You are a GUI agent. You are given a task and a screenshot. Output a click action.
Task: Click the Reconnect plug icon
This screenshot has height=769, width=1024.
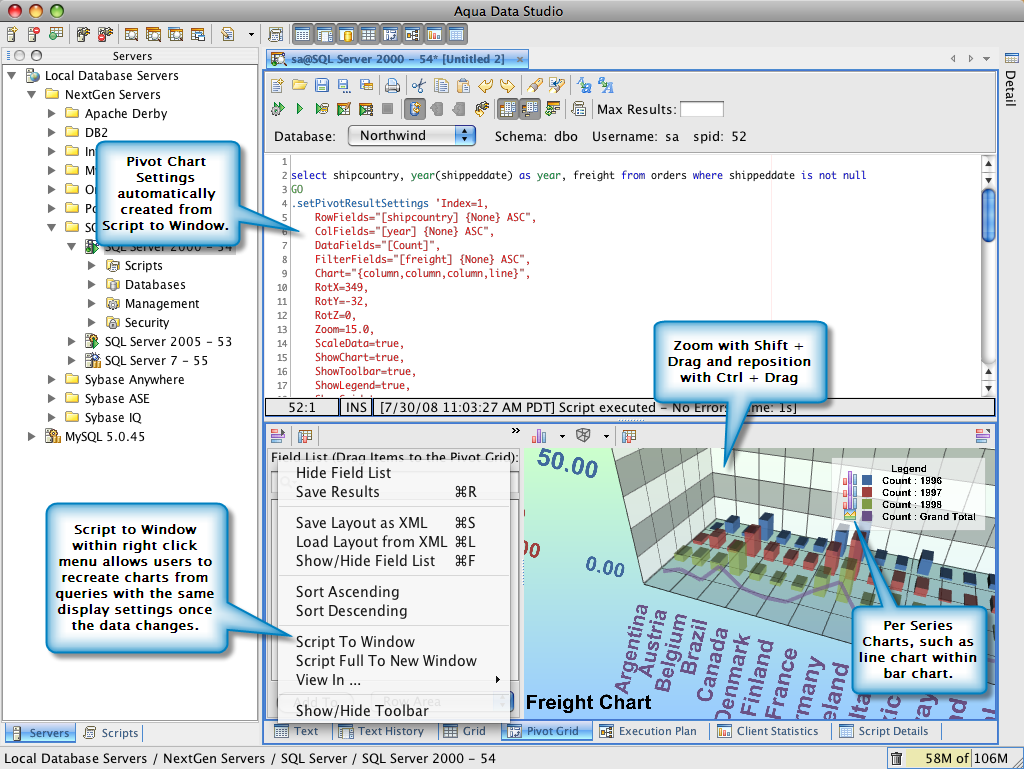pyautogui.click(x=482, y=108)
